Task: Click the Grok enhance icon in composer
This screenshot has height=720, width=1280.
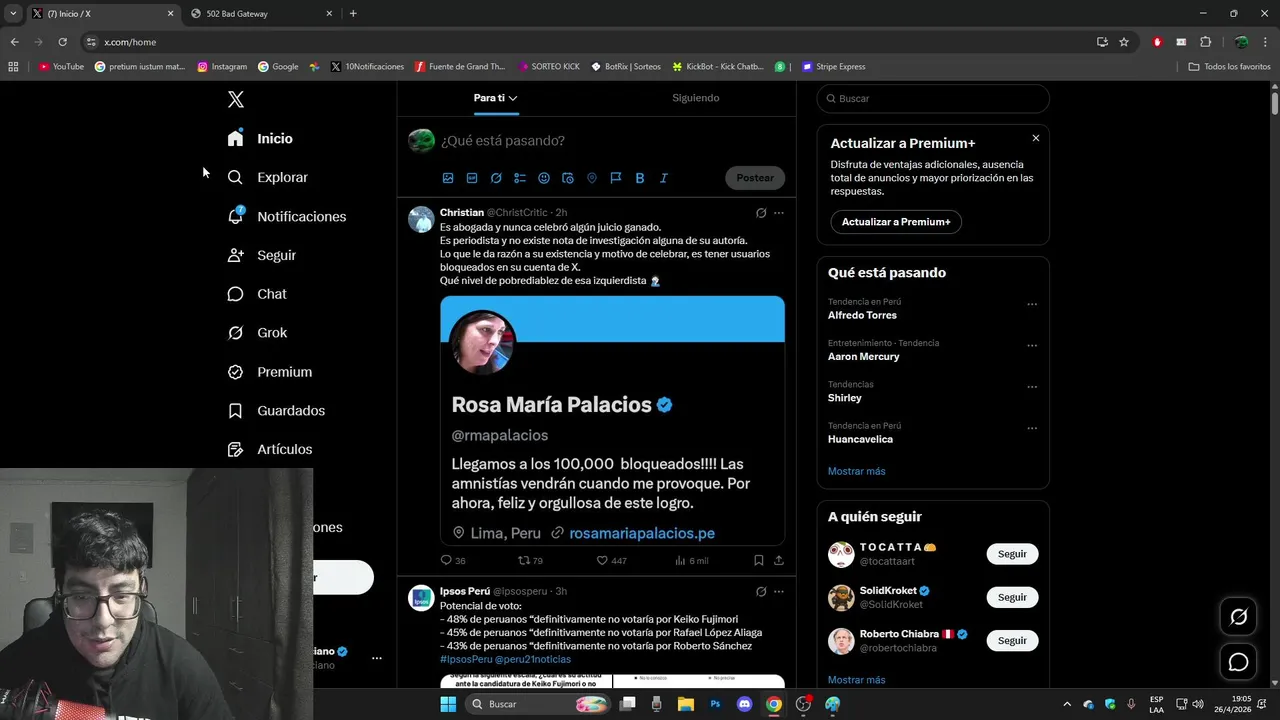Action: [496, 178]
